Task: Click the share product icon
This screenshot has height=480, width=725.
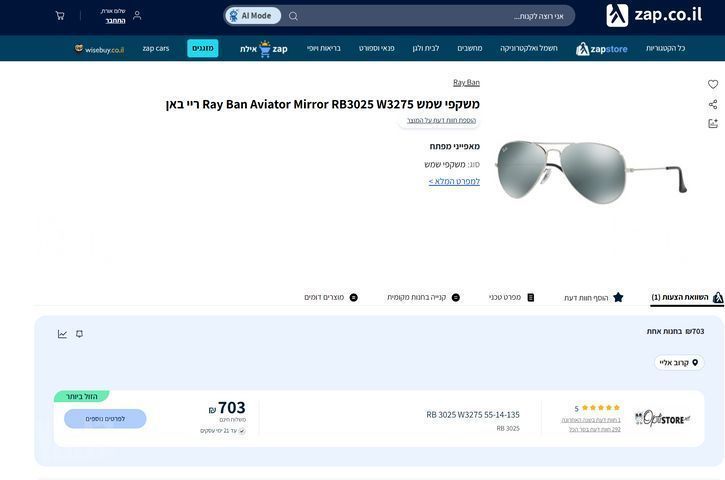Action: click(713, 104)
